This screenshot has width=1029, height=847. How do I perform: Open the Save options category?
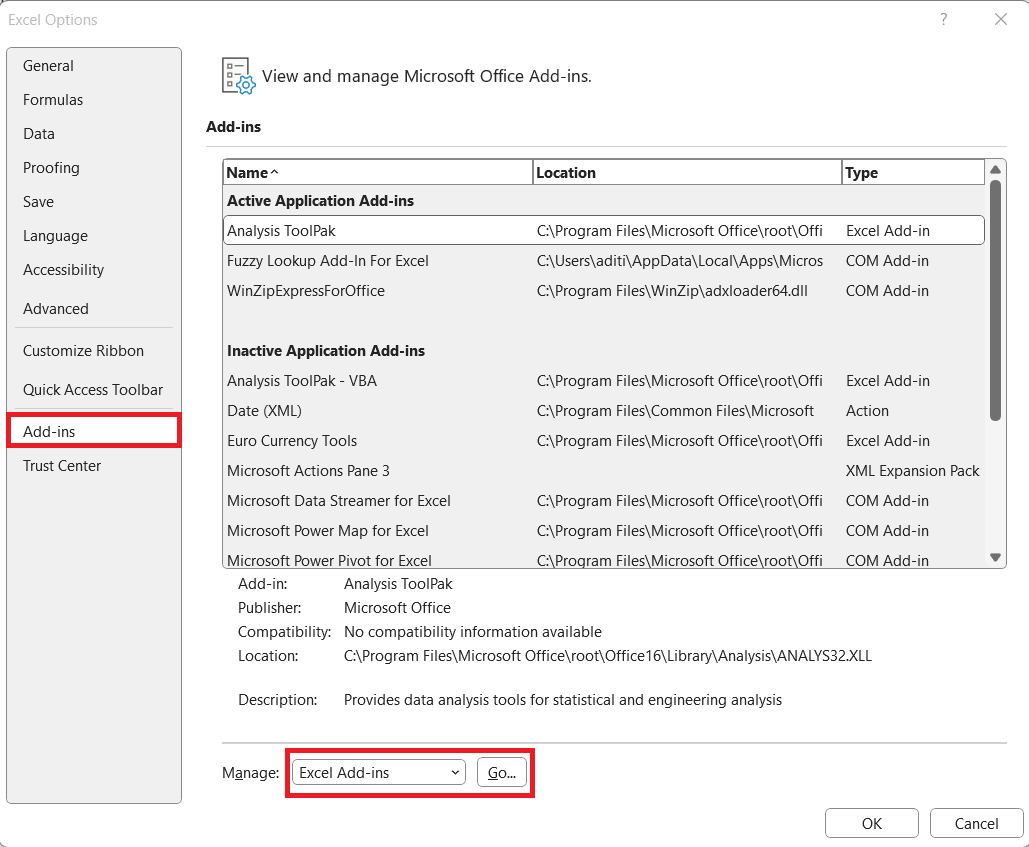(94, 202)
